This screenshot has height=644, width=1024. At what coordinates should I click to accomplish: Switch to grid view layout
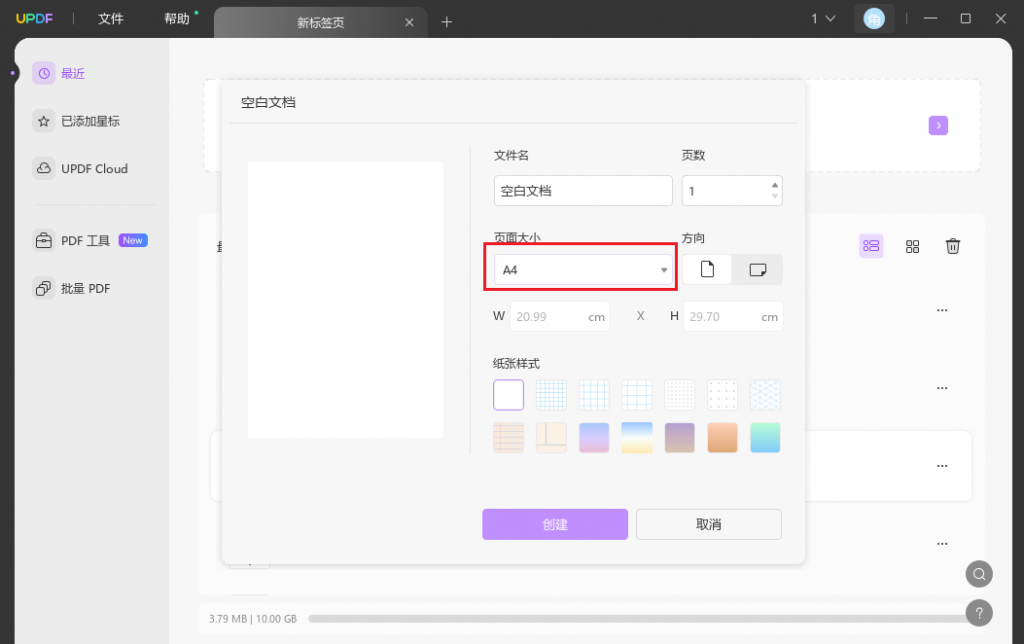tap(912, 246)
